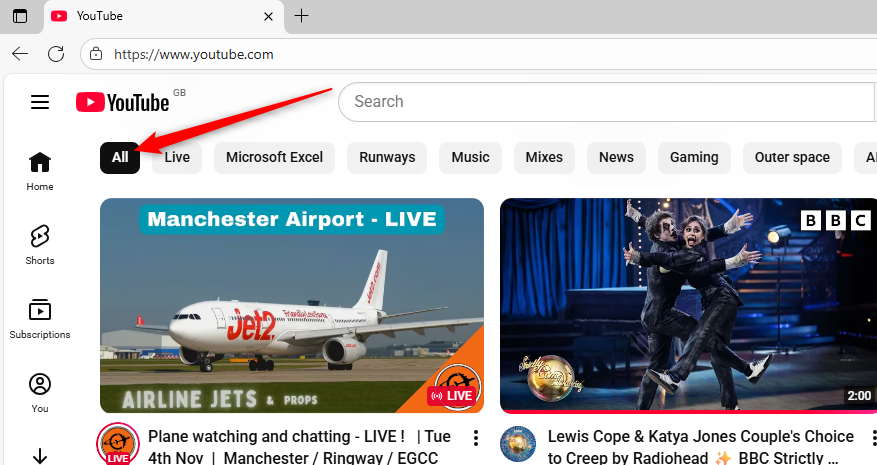Open Lewis Cope & Katya Jones title
Image resolution: width=877 pixels, height=465 pixels.
click(x=701, y=447)
